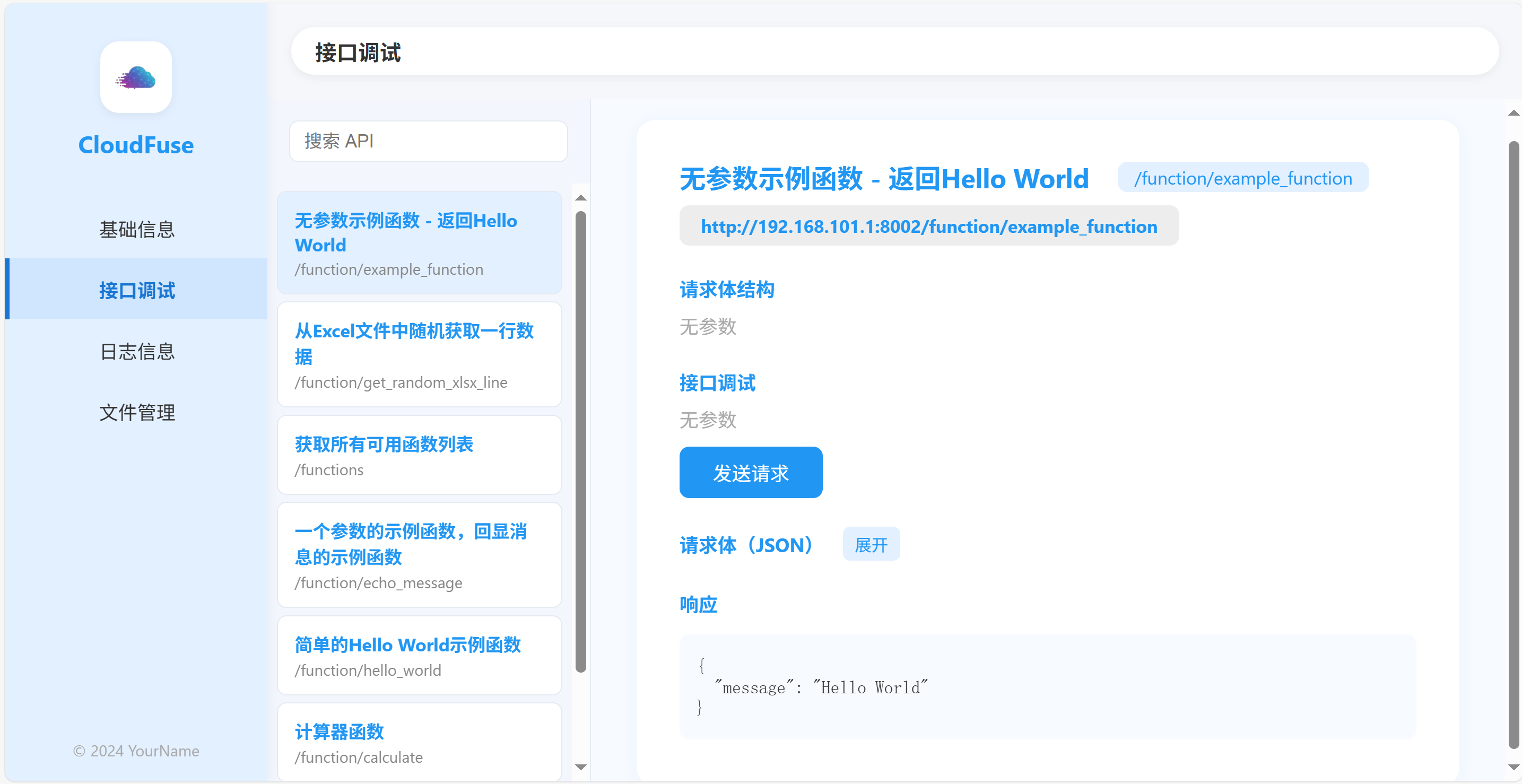Select the 获取所有可用函数列表 API item

419,455
